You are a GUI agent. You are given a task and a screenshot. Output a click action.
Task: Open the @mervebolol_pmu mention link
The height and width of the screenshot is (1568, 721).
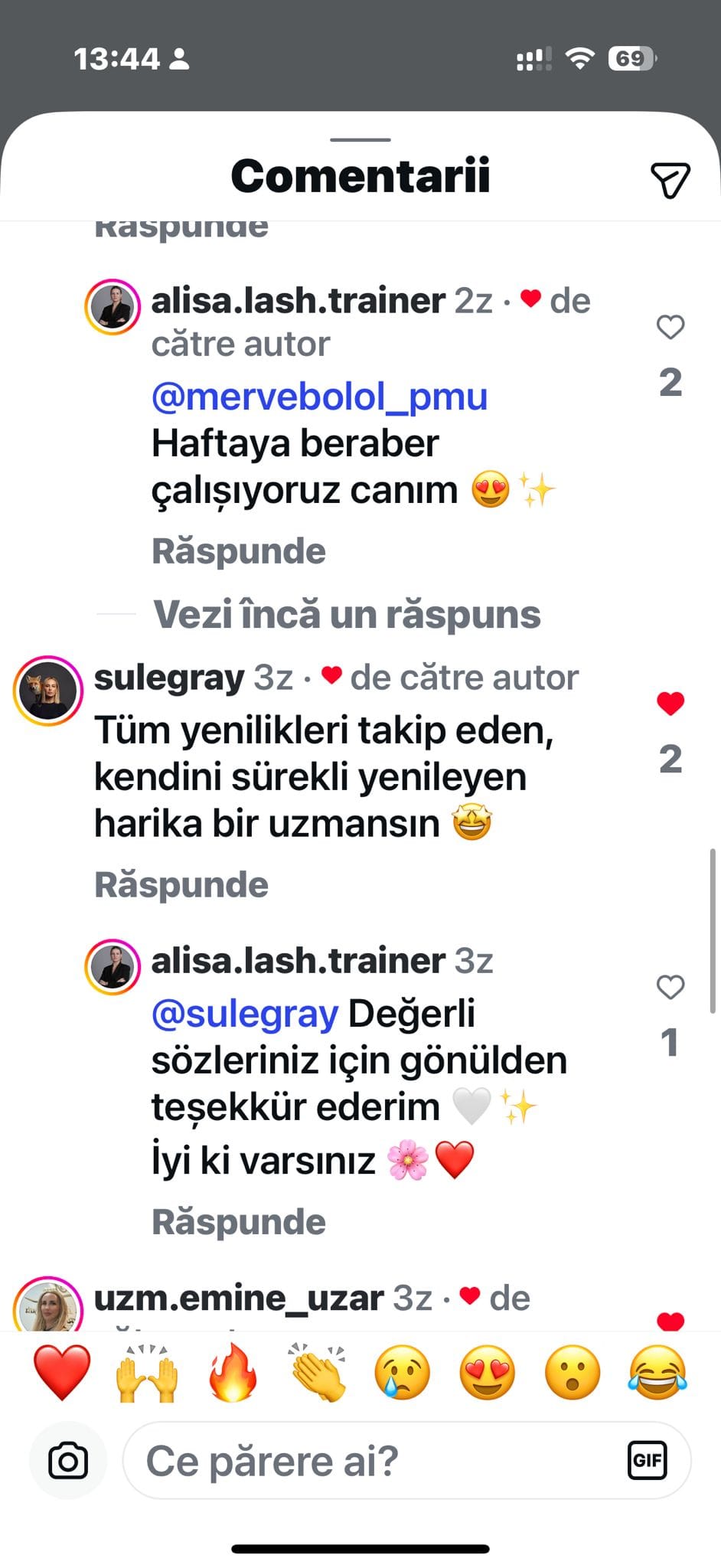point(319,397)
